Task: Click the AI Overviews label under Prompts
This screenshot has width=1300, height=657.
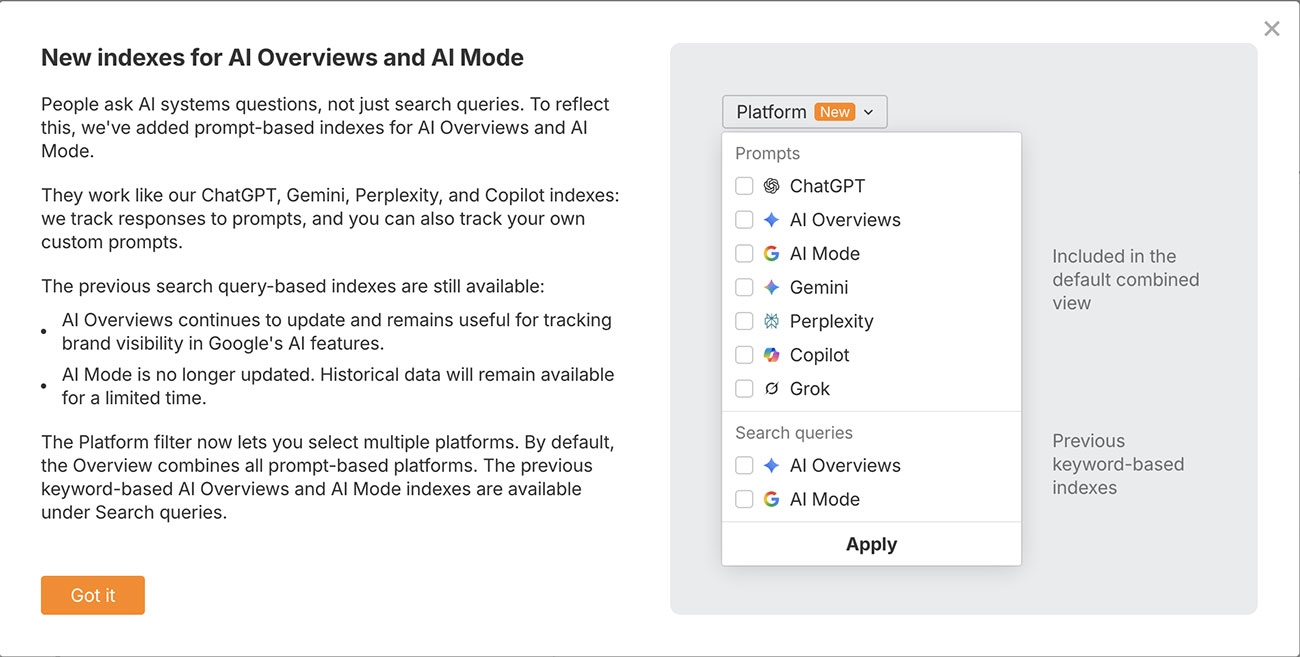Action: [x=845, y=220]
